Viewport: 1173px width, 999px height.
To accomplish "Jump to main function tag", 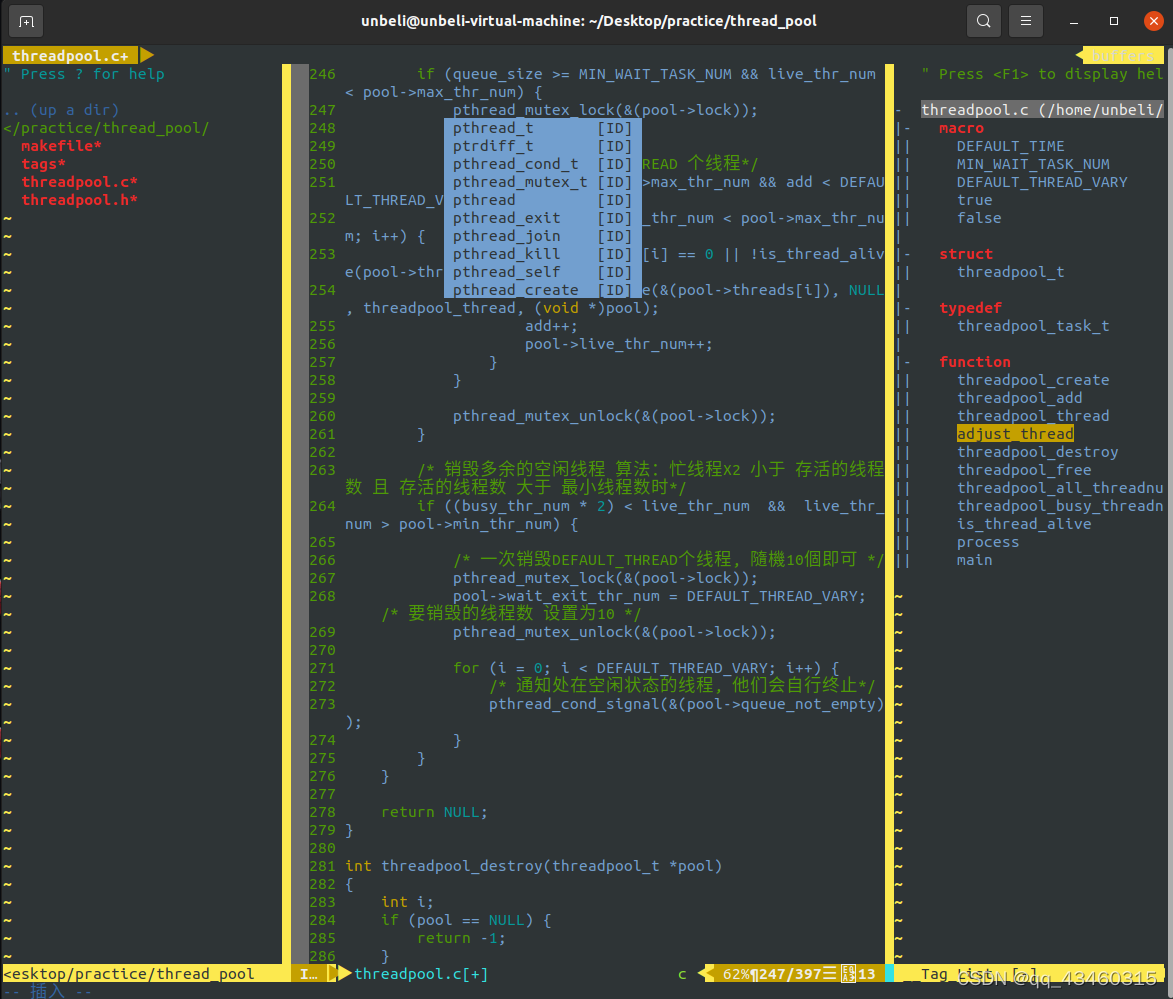I will [975, 559].
